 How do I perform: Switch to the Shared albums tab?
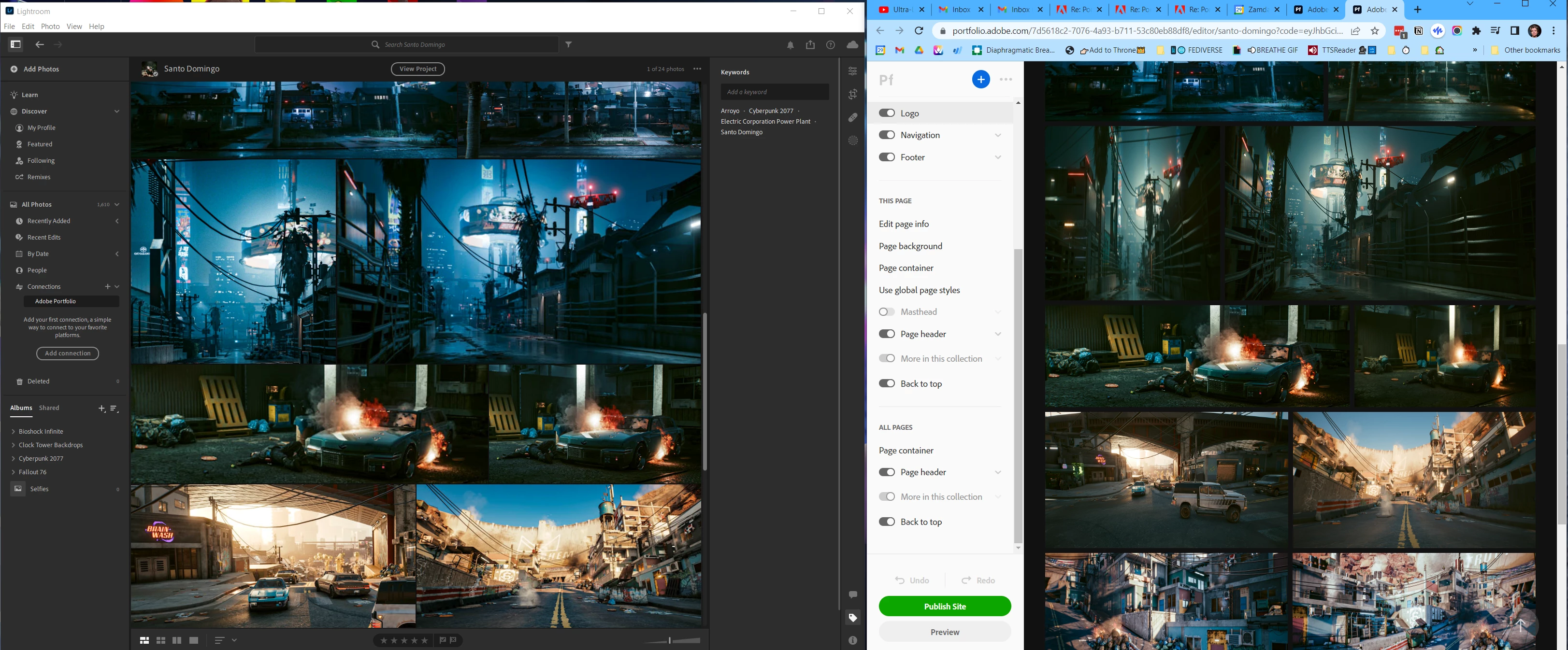(x=49, y=408)
